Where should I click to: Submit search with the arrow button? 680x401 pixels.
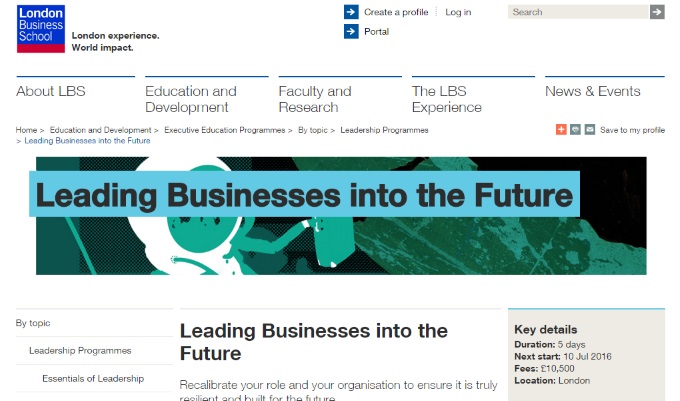[657, 12]
